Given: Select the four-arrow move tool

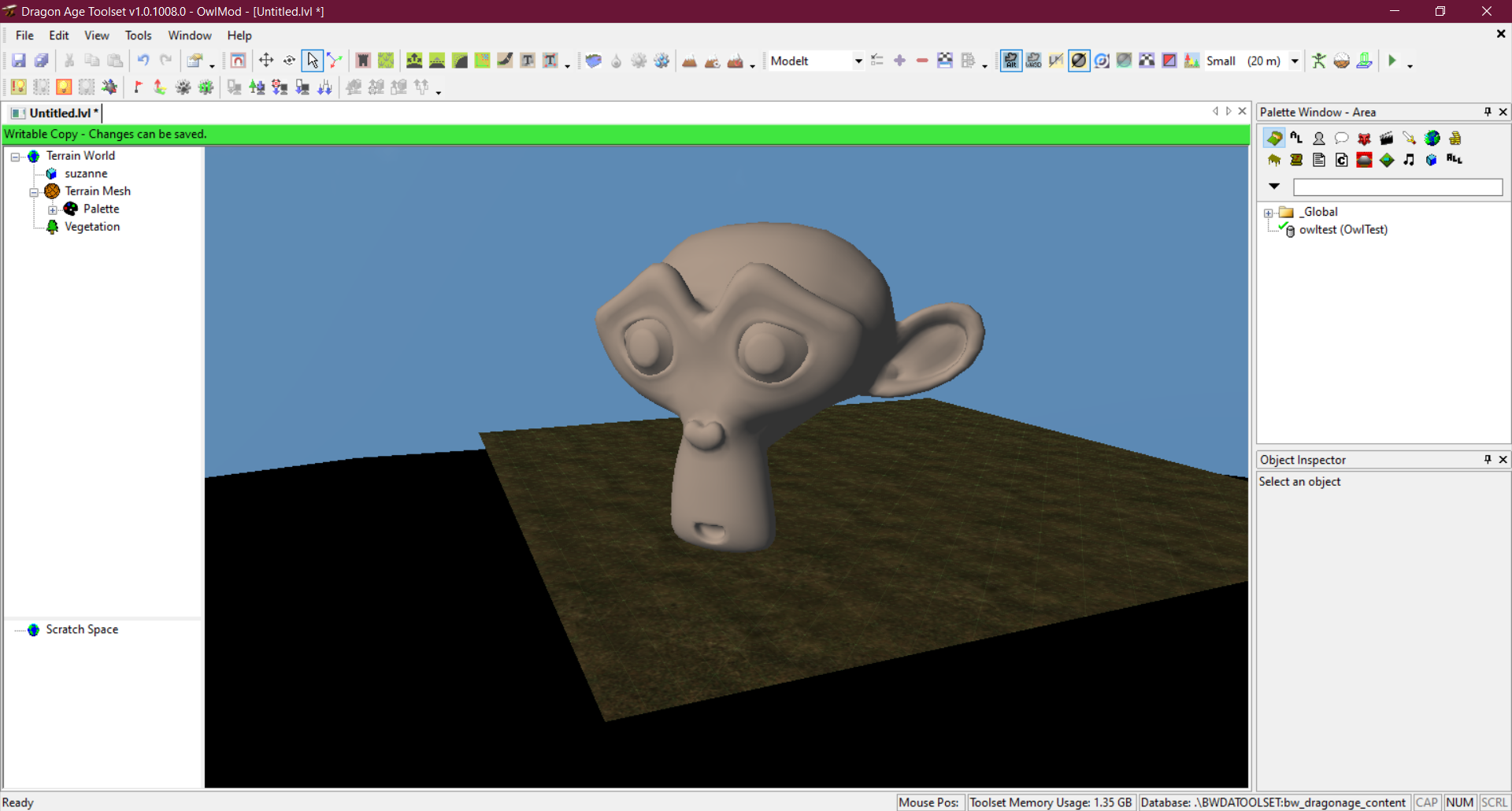Looking at the screenshot, I should pos(266,61).
